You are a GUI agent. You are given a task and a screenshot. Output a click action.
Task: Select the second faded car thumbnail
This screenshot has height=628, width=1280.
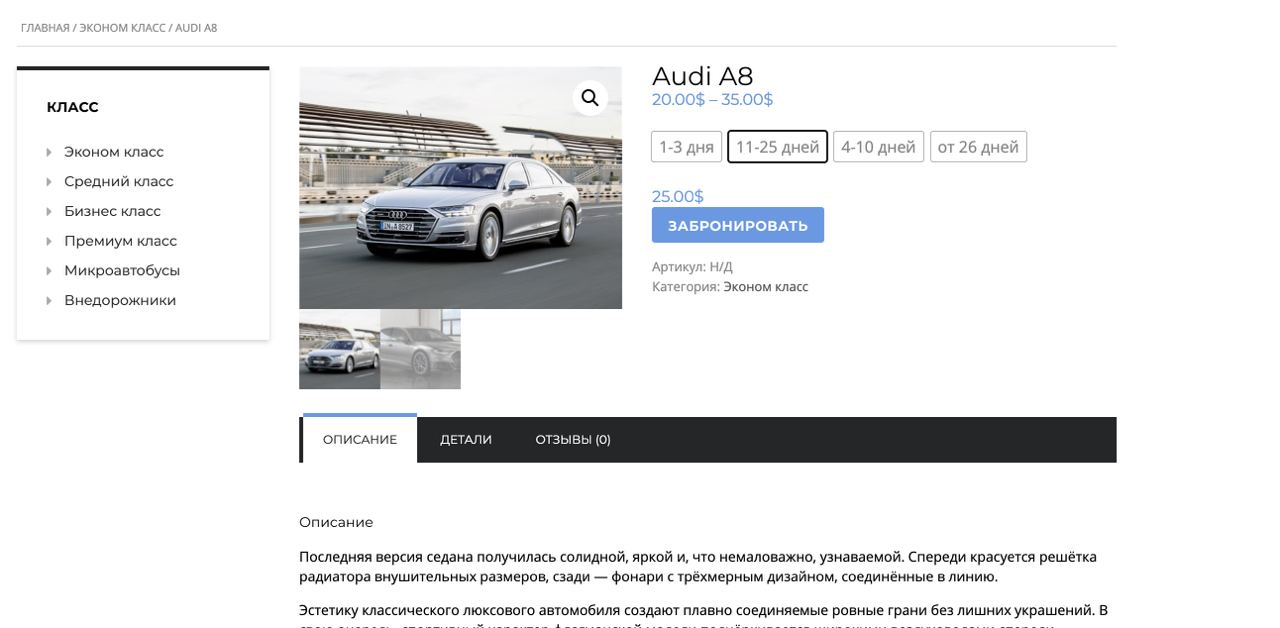coord(421,349)
